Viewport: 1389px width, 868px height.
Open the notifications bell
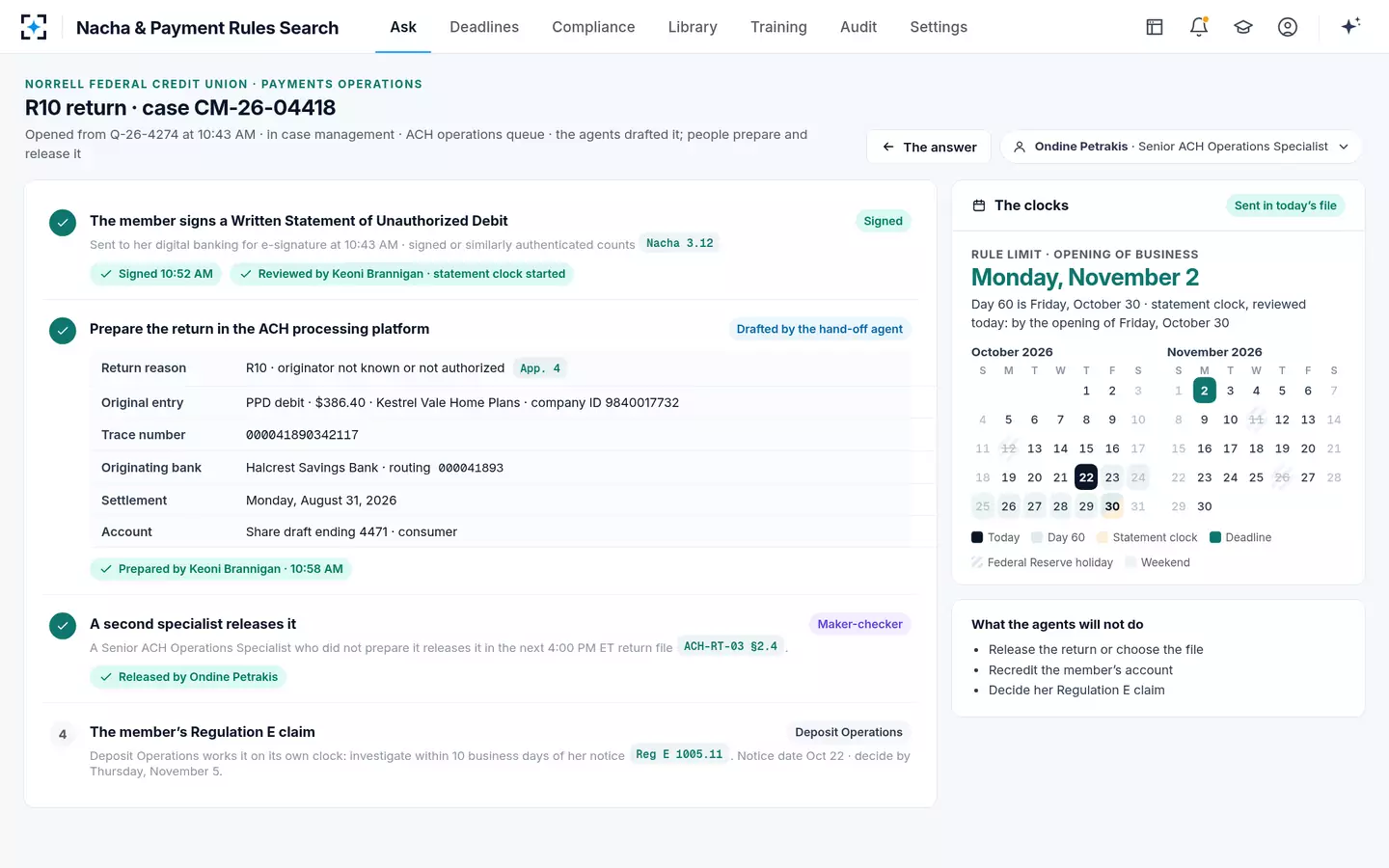pyautogui.click(x=1199, y=27)
